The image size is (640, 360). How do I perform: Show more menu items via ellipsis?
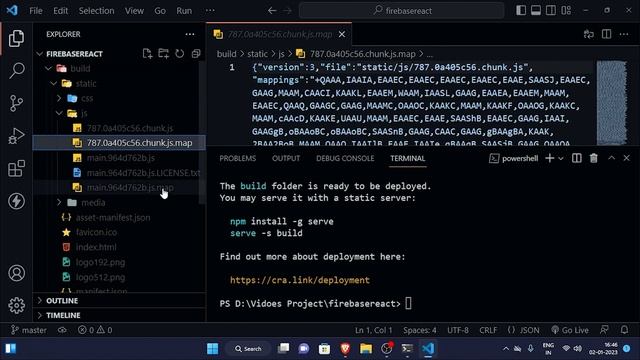(x=210, y=11)
